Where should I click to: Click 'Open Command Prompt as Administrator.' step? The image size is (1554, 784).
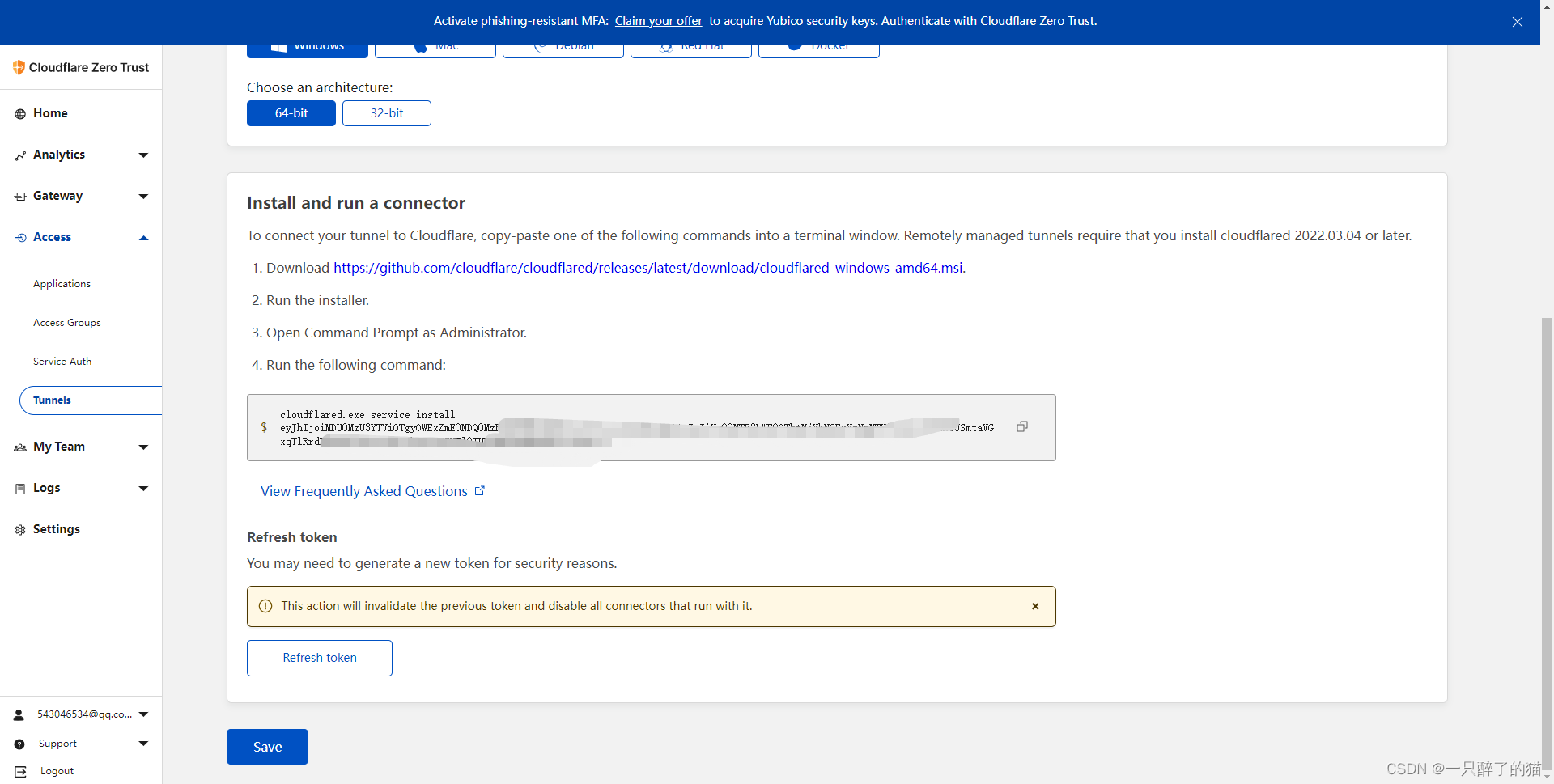pos(397,333)
